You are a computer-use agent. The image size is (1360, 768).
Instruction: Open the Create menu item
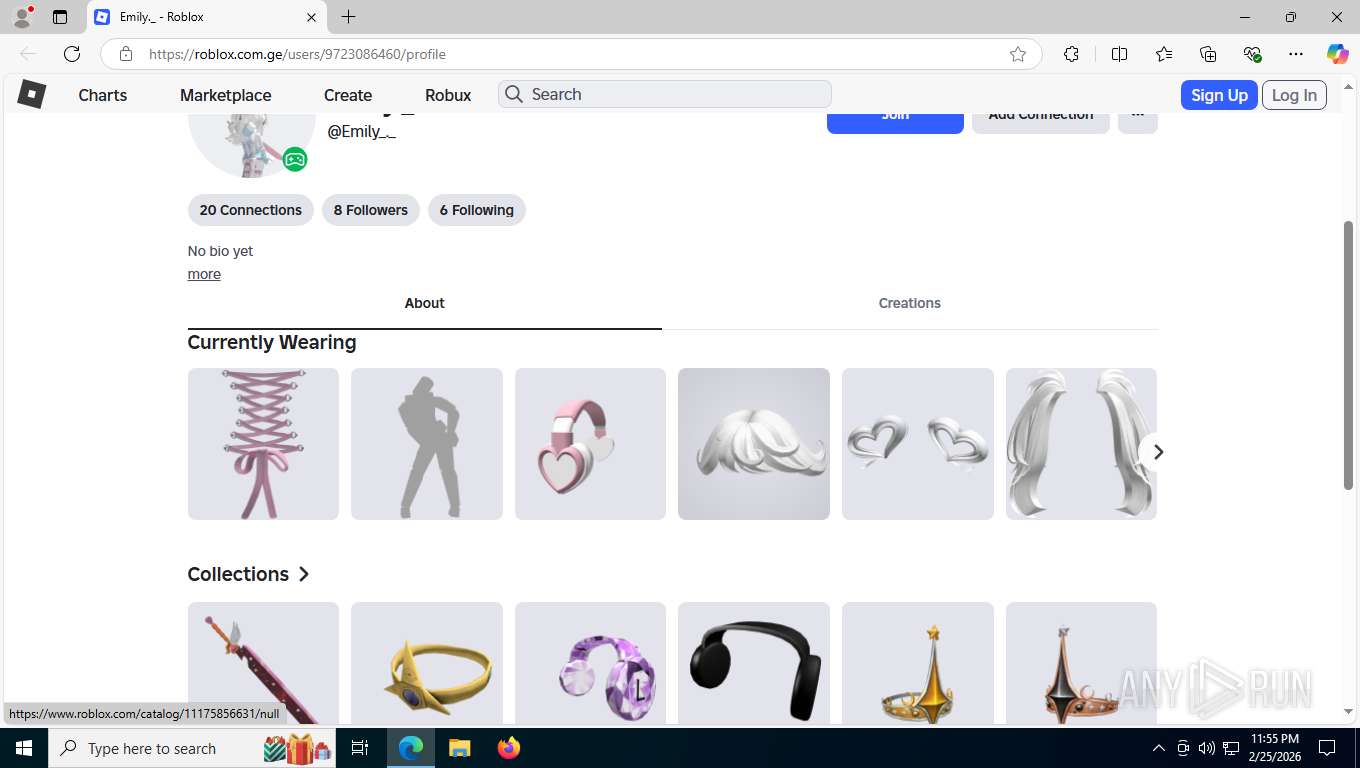click(348, 95)
